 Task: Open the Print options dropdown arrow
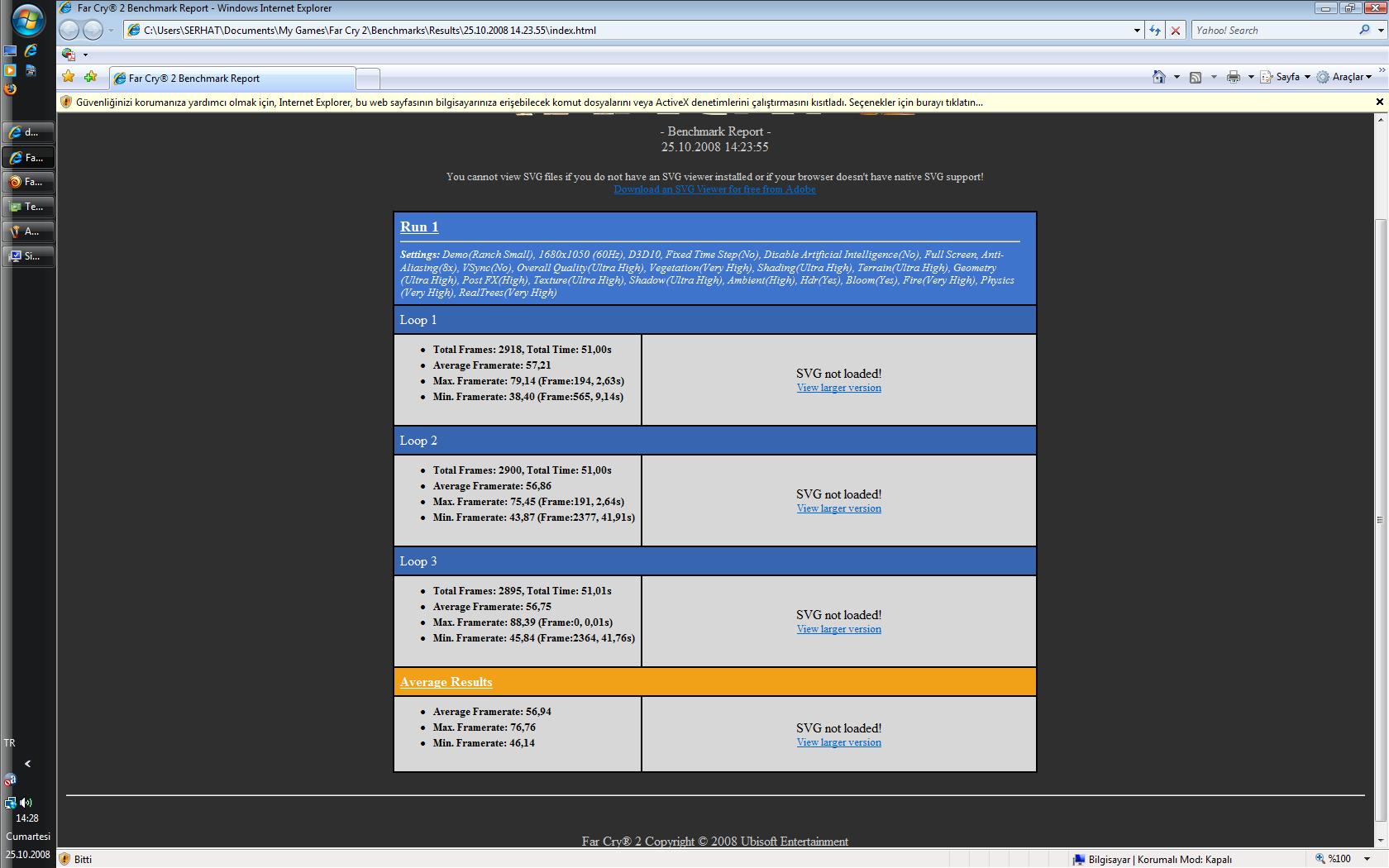[x=1250, y=77]
